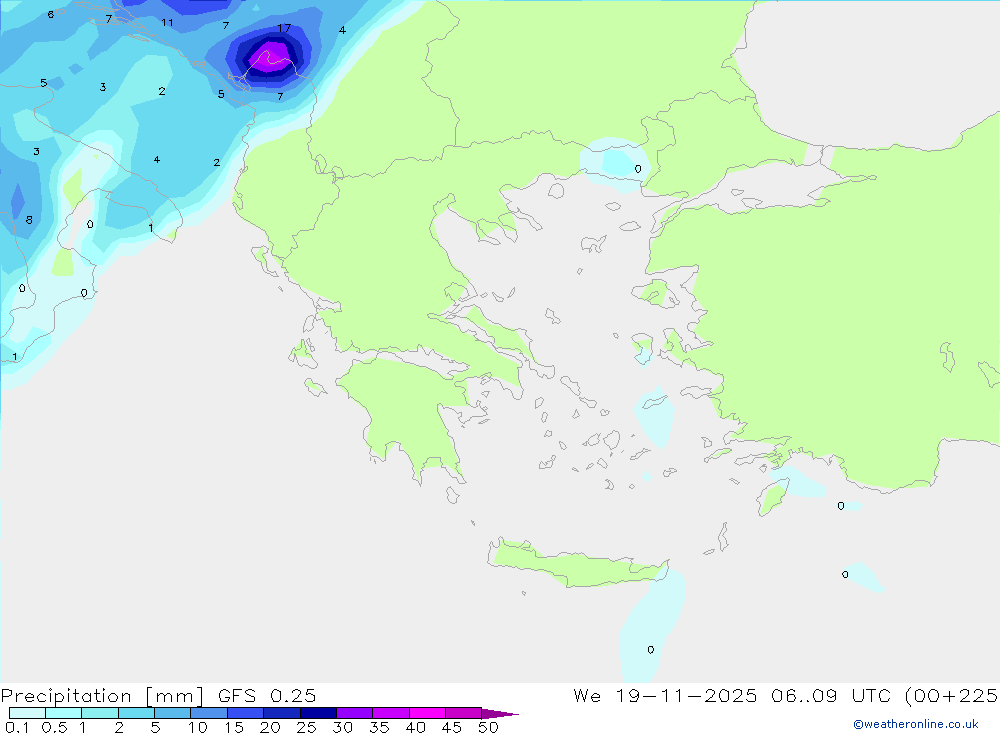Select the 5–10 mm legend color box

click(x=173, y=713)
